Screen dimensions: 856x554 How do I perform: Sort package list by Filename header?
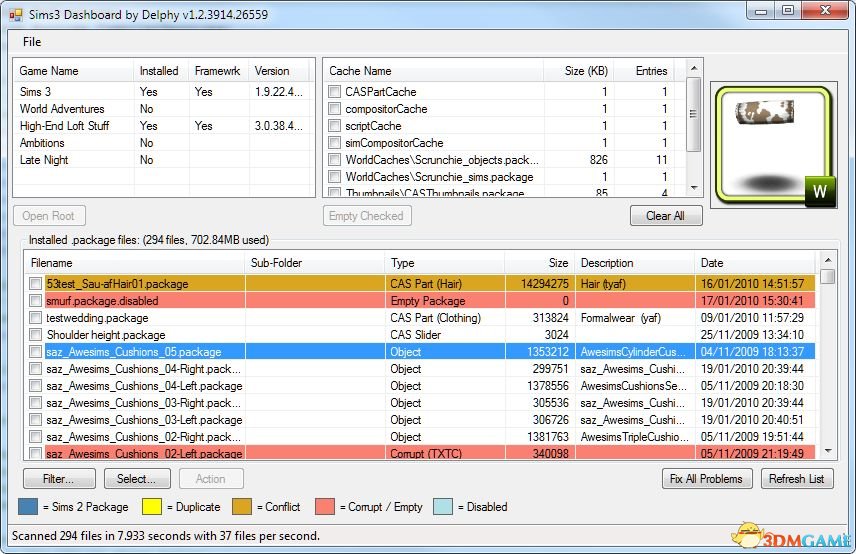pyautogui.click(x=135, y=263)
